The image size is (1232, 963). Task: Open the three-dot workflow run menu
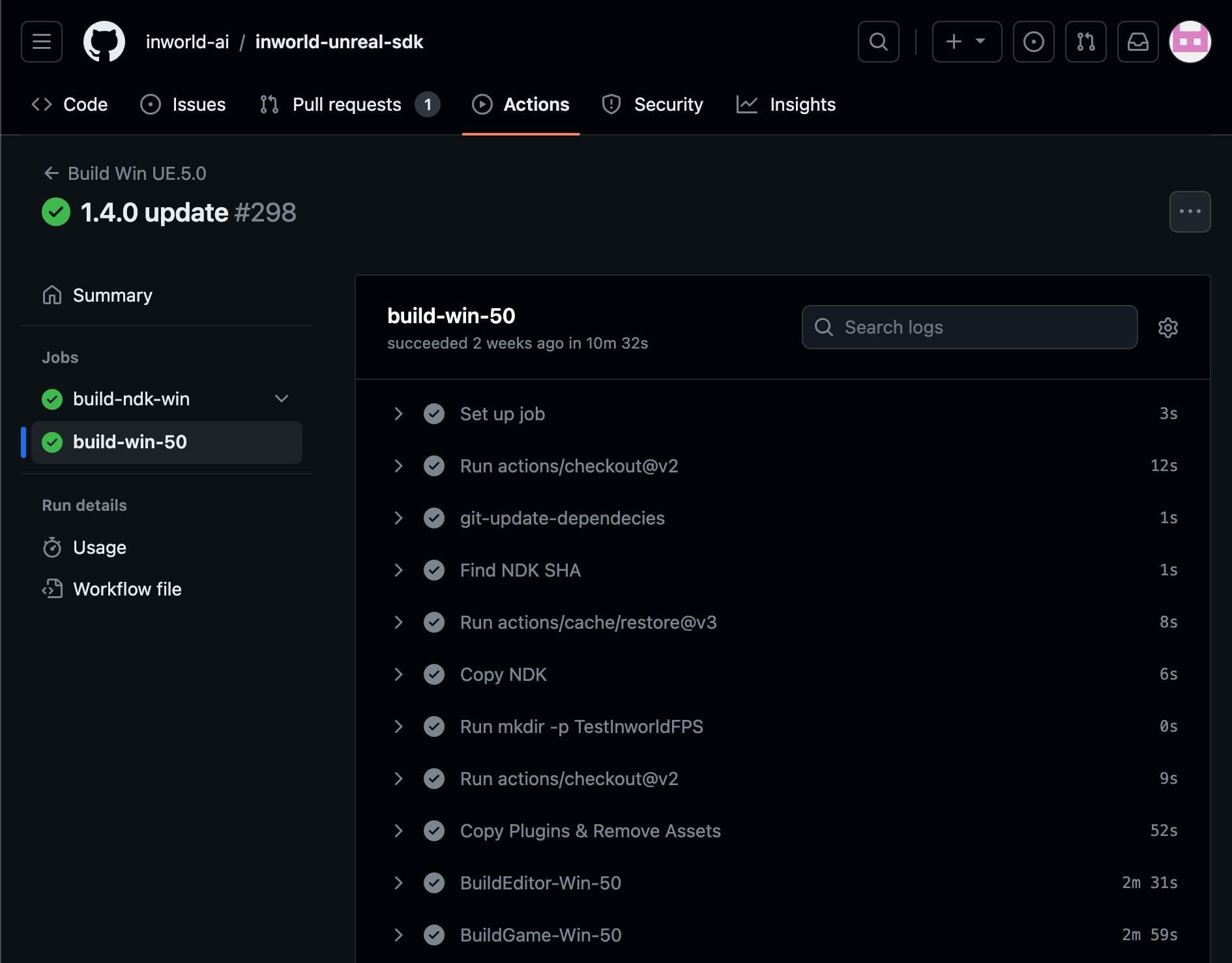(x=1190, y=212)
